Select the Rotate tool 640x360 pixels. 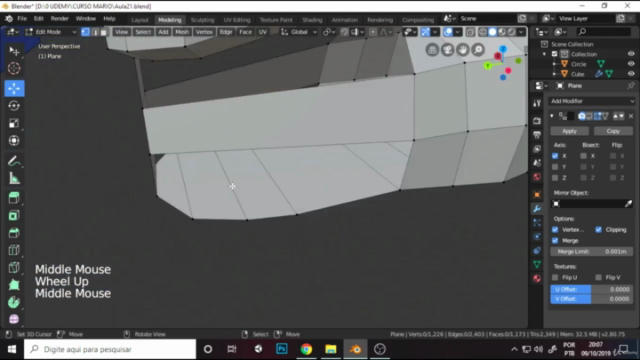click(x=14, y=106)
